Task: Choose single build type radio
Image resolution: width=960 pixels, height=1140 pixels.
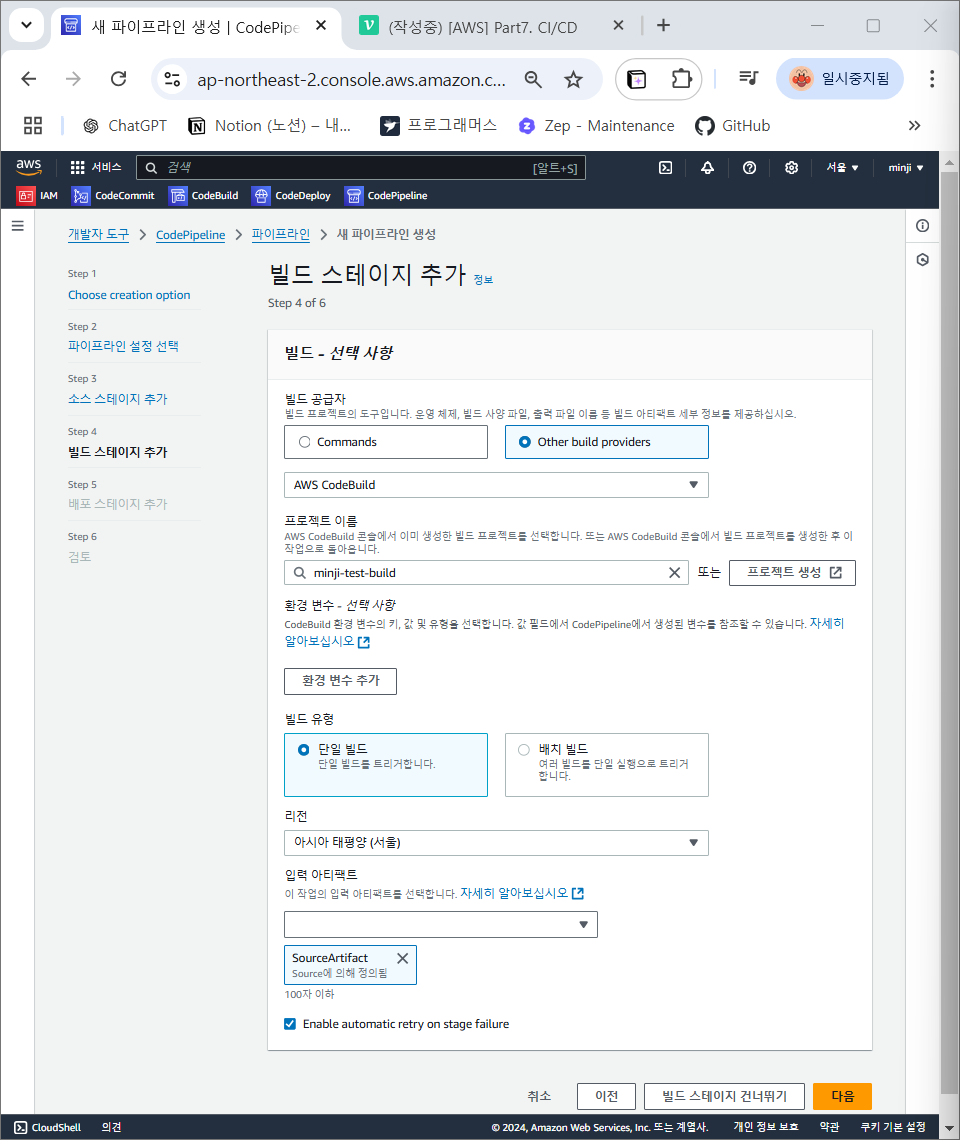Action: 304,750
